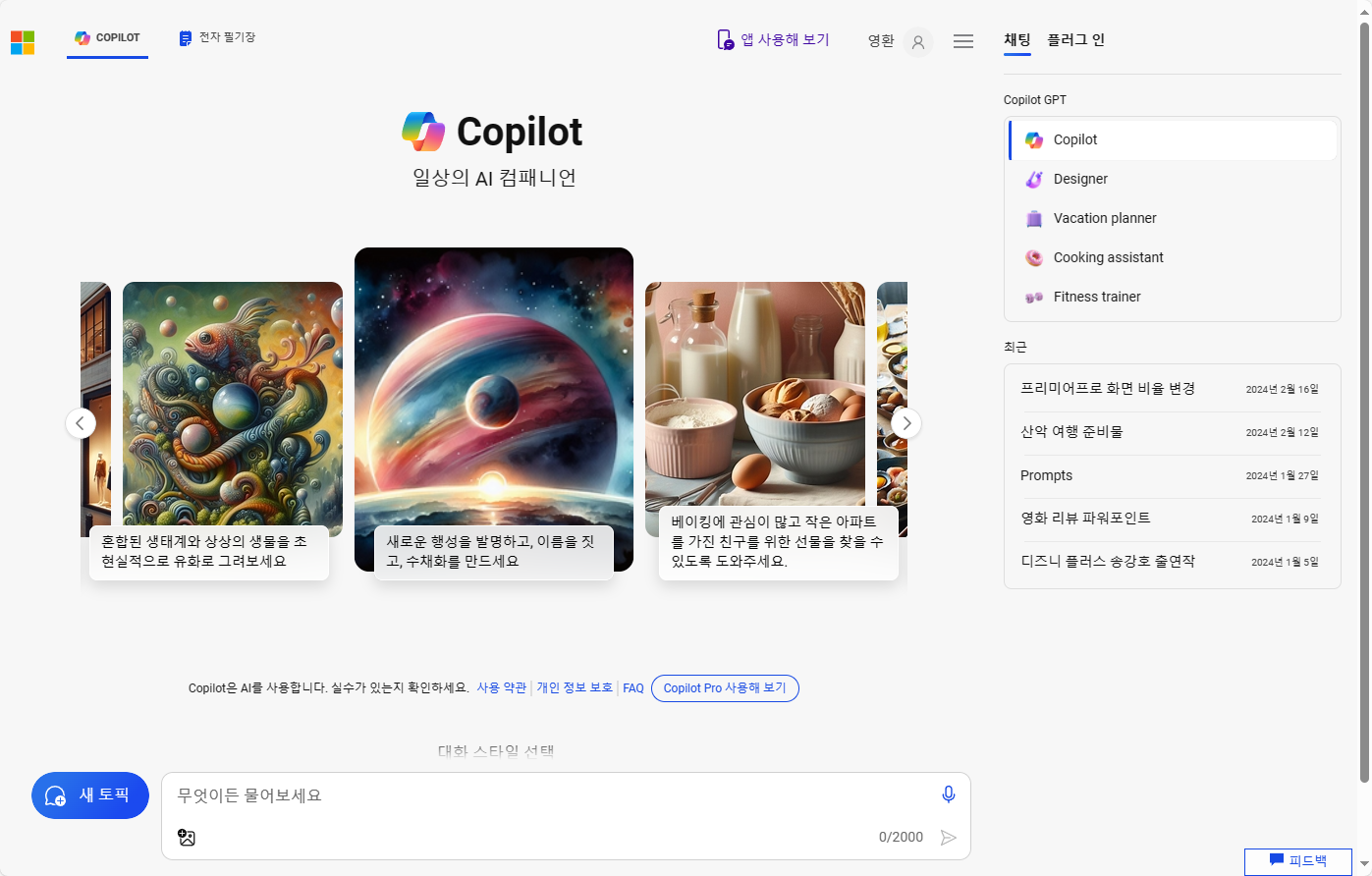Open the user account avatar icon
Image resolution: width=1372 pixels, height=876 pixels.
918,42
